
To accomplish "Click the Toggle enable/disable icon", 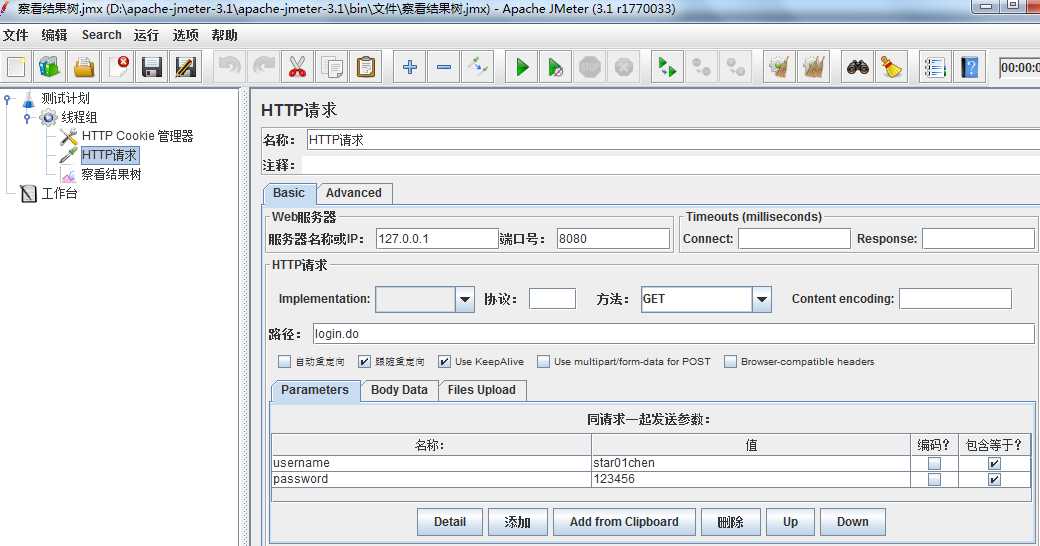I will (x=478, y=67).
